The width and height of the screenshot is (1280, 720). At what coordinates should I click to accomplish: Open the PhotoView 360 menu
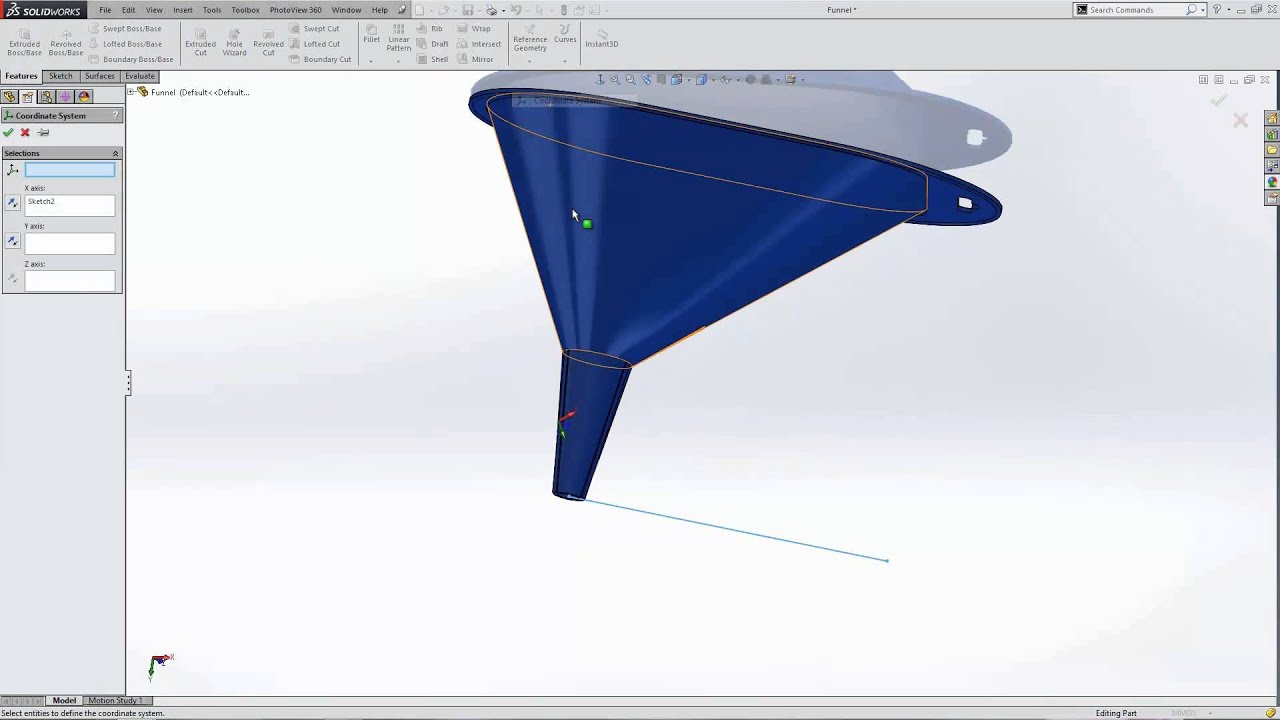click(295, 10)
